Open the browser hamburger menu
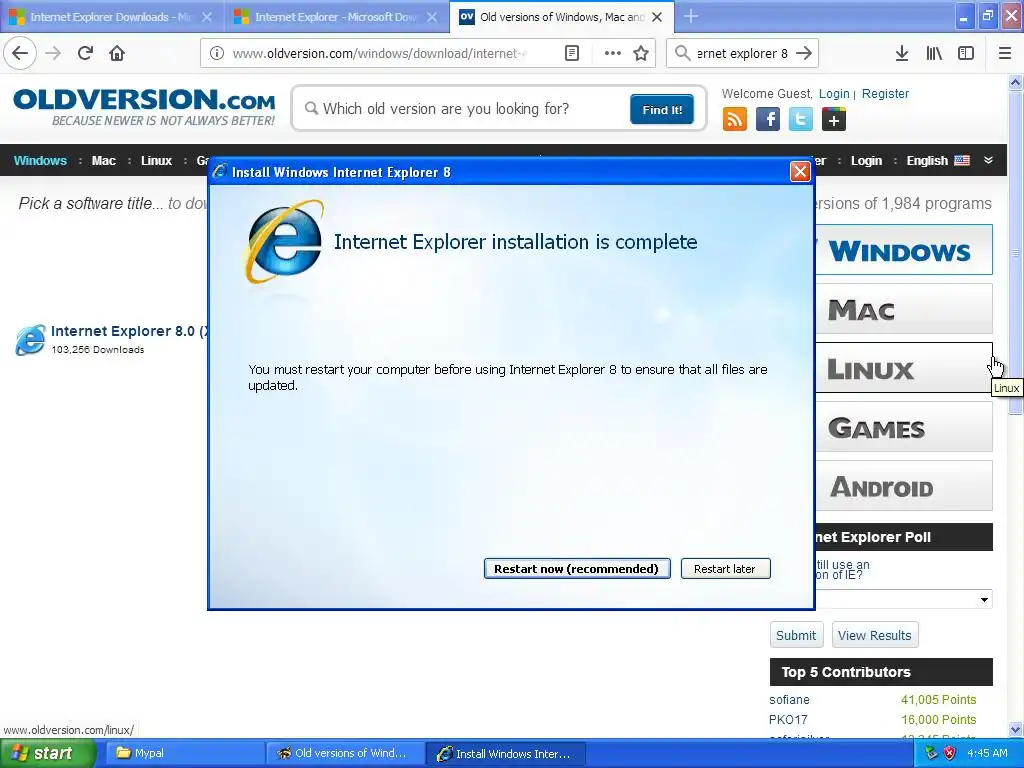 (1005, 53)
